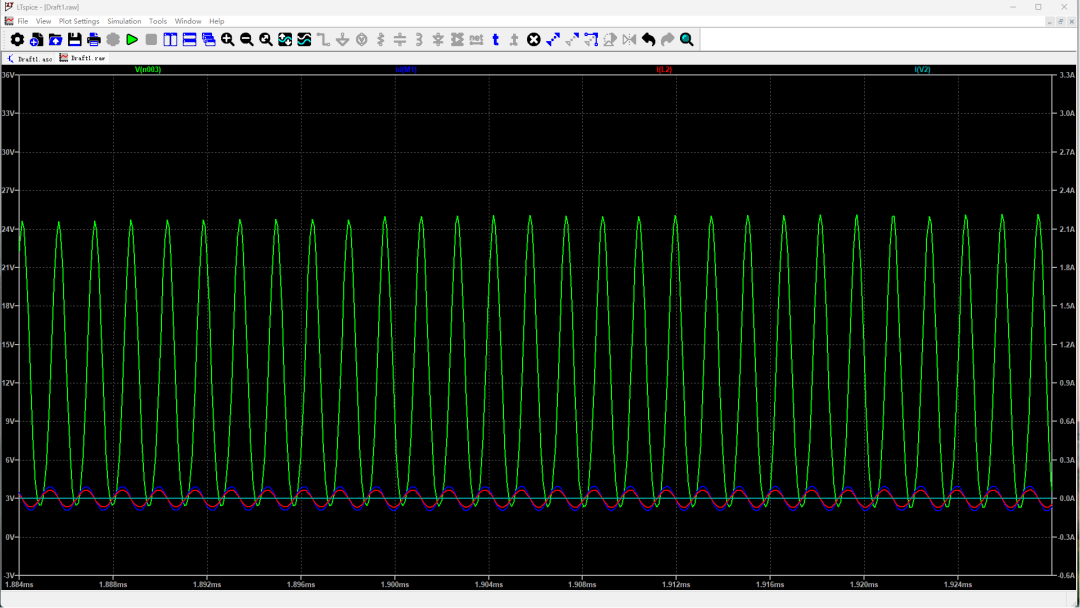The image size is (1080, 608).
Task: Open a file with the folder icon
Action: click(56, 40)
